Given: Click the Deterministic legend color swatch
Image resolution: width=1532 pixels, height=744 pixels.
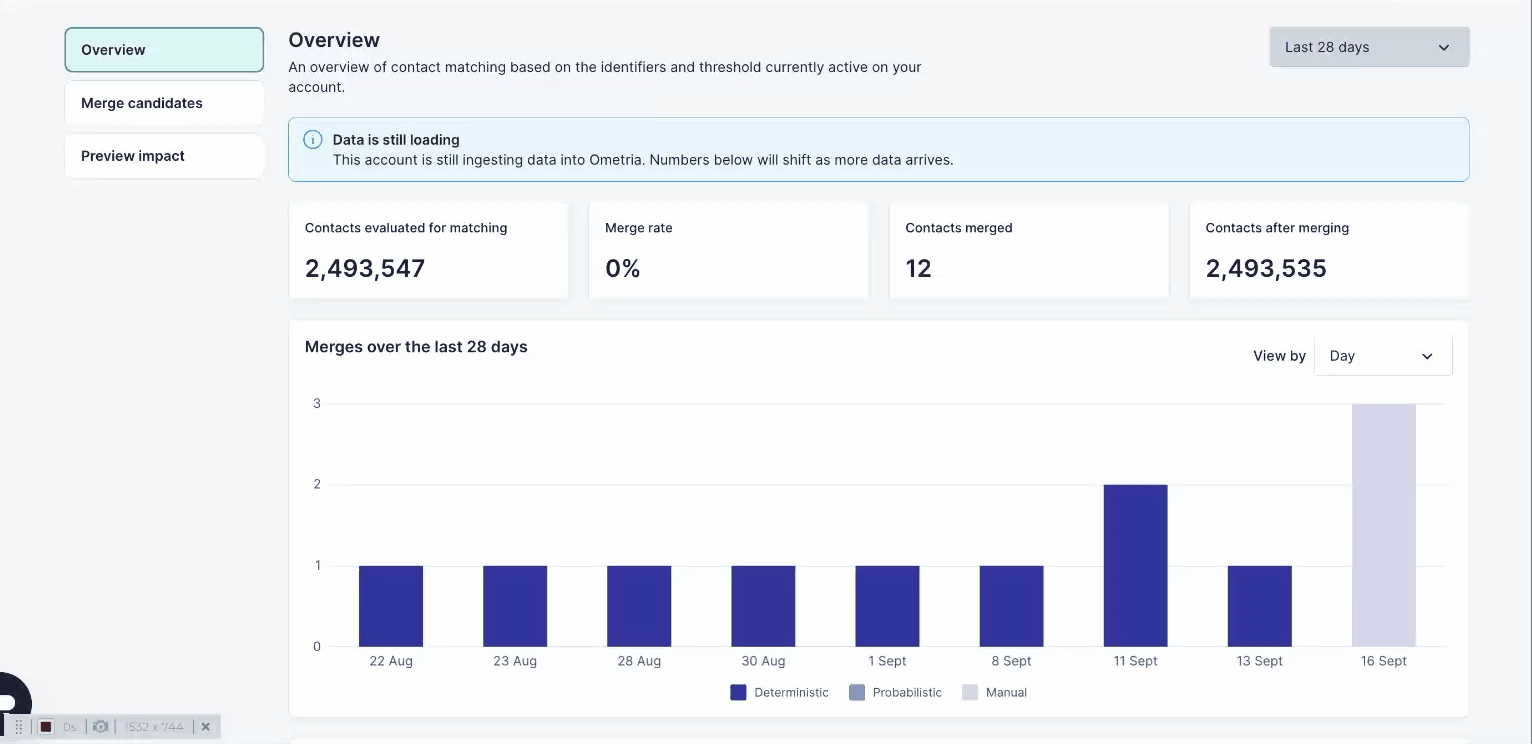Looking at the screenshot, I should coord(738,692).
